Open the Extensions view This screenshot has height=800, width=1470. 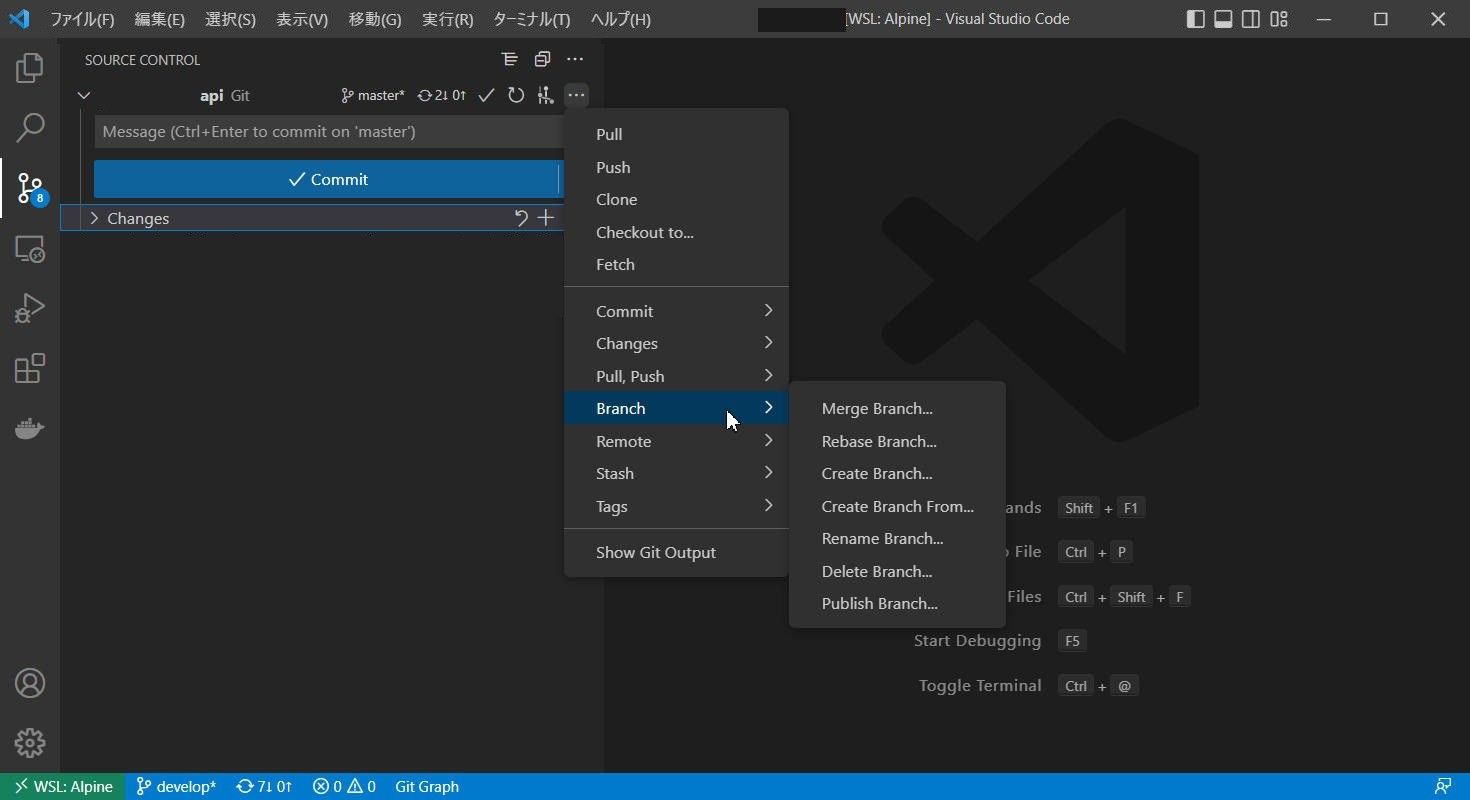(x=30, y=369)
